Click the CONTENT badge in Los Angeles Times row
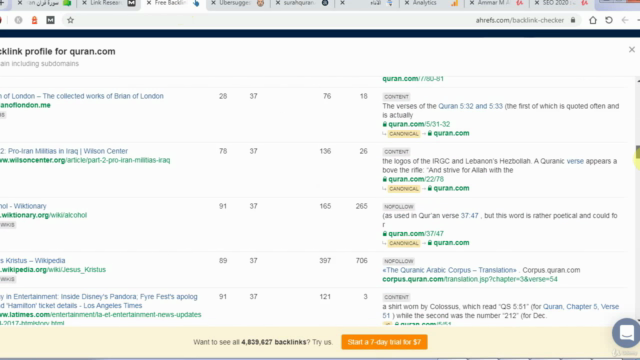The height and width of the screenshot is (360, 640). pos(396,298)
